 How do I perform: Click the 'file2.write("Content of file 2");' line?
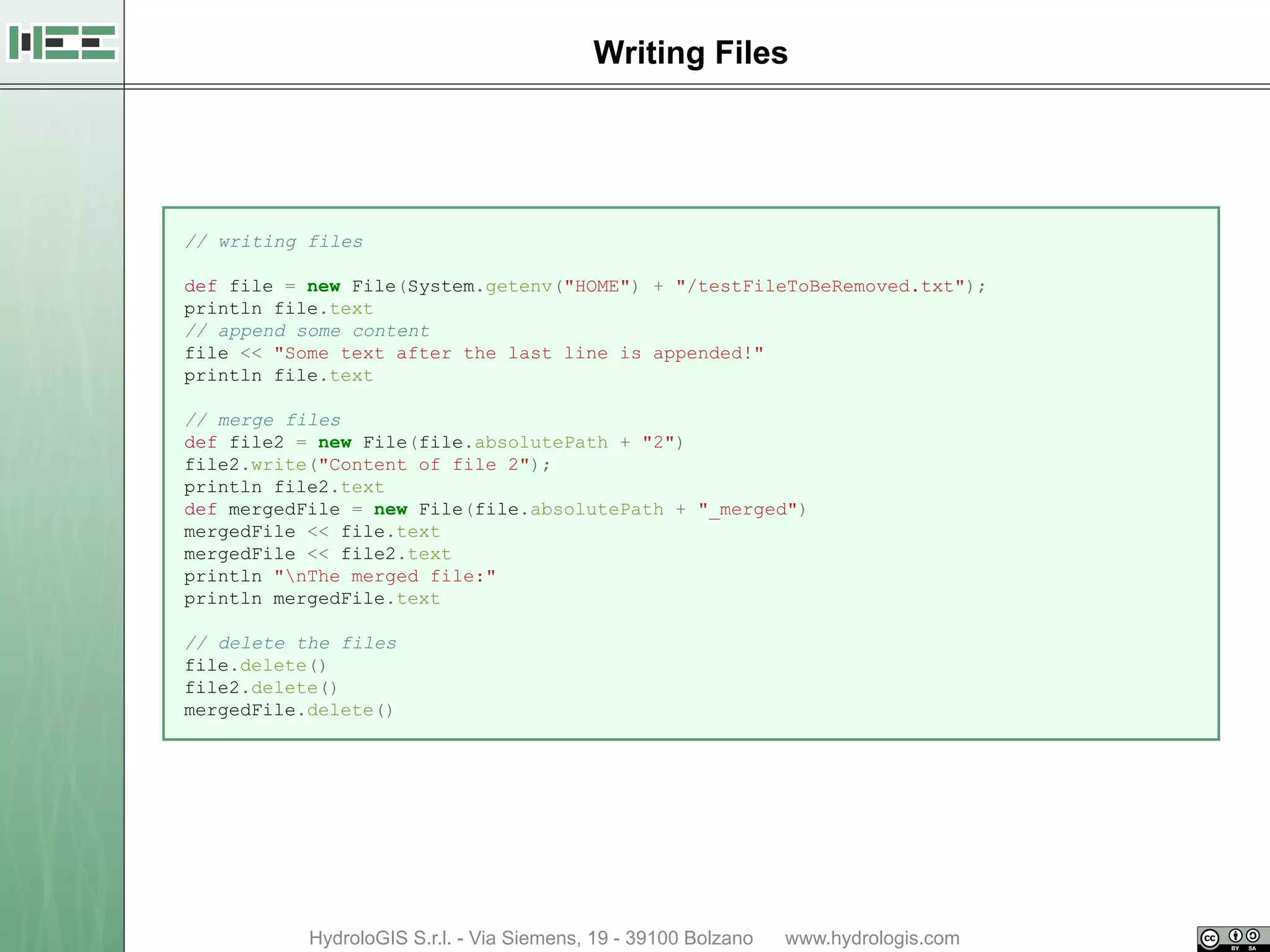(x=367, y=465)
